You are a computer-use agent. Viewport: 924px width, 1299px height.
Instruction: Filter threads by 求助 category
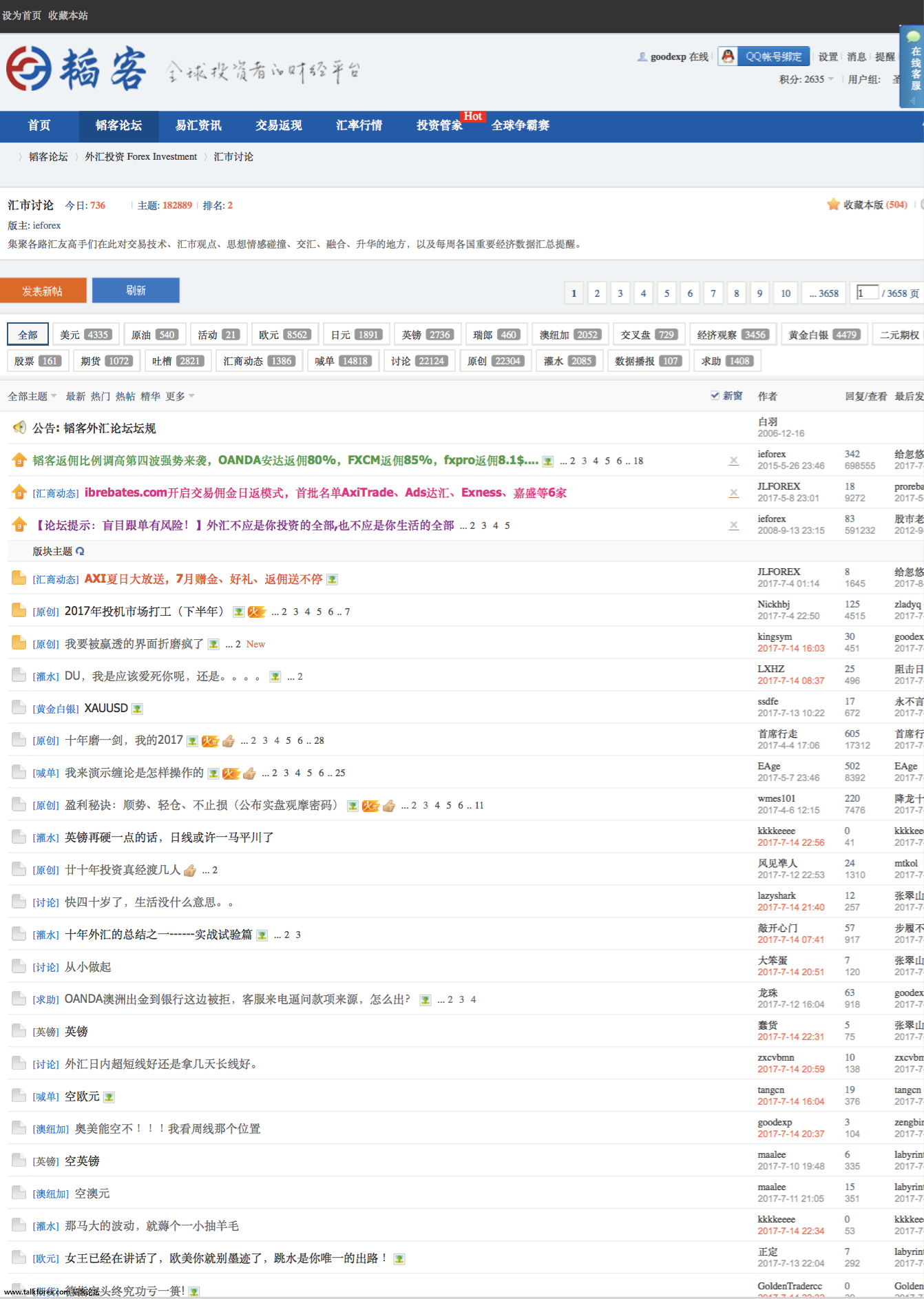click(727, 361)
